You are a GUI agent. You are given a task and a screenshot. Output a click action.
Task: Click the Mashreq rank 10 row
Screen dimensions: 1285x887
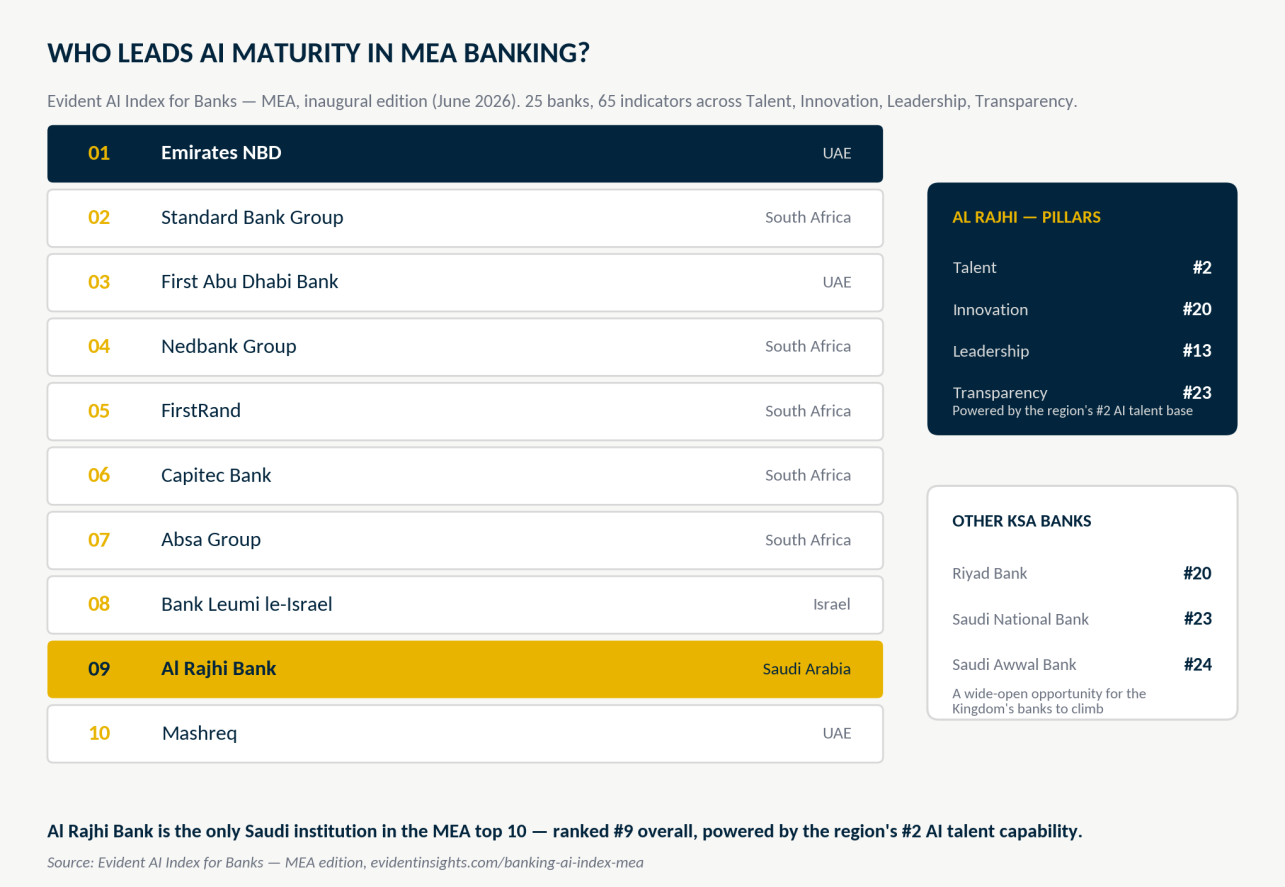pyautogui.click(x=465, y=734)
